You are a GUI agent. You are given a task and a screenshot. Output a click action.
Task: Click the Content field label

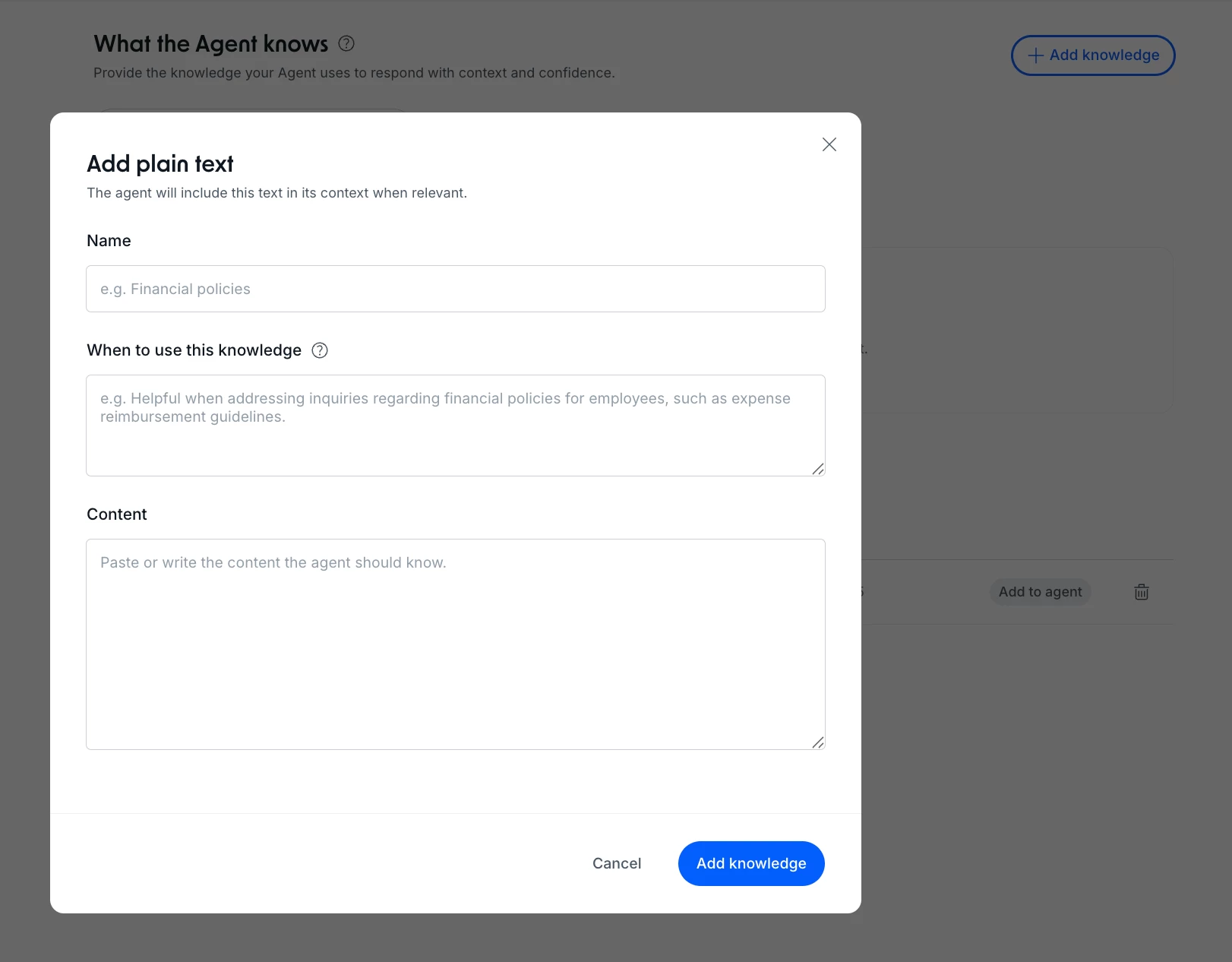click(x=117, y=514)
